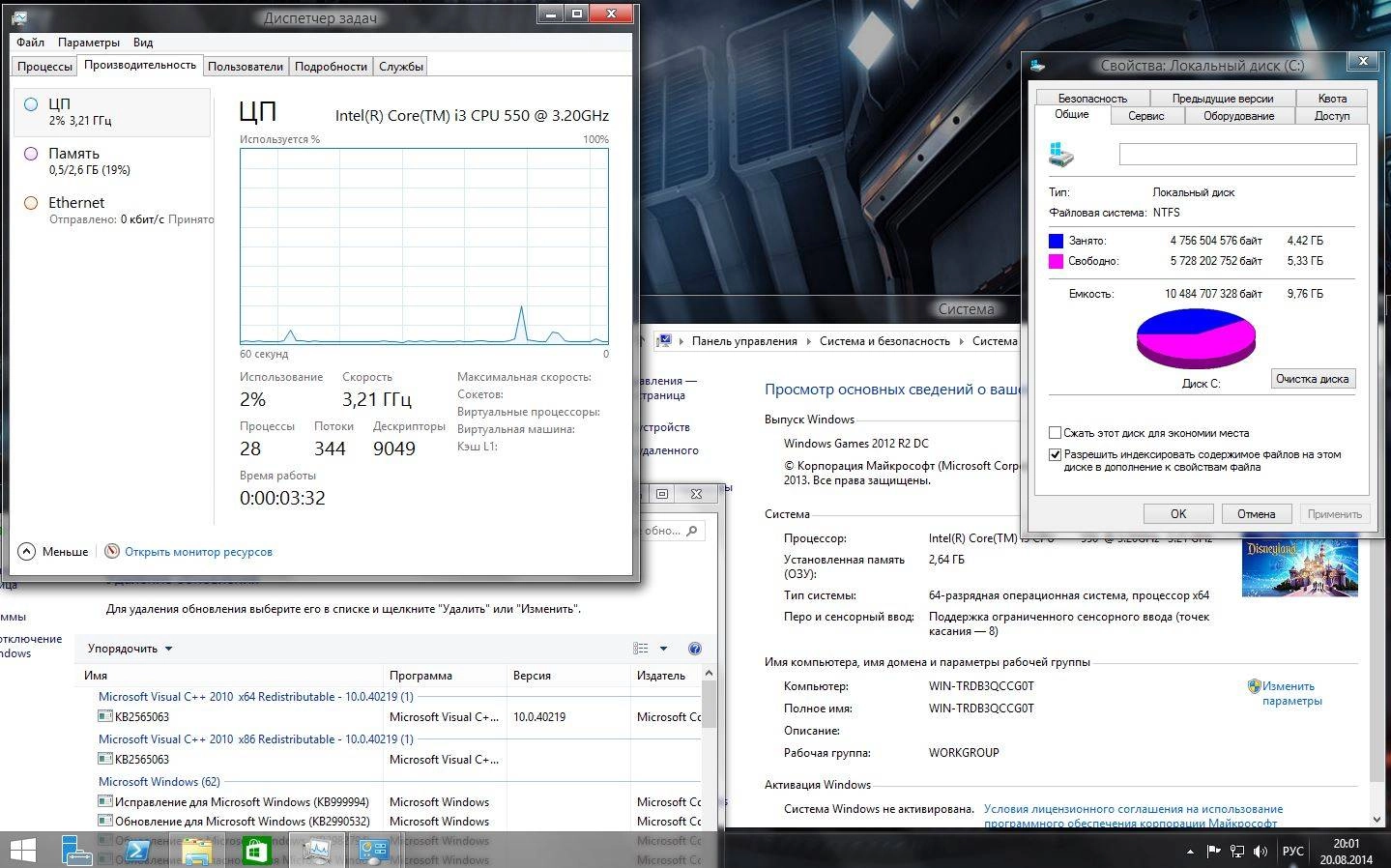
Task: Open the Квота tab
Action: click(x=1332, y=98)
